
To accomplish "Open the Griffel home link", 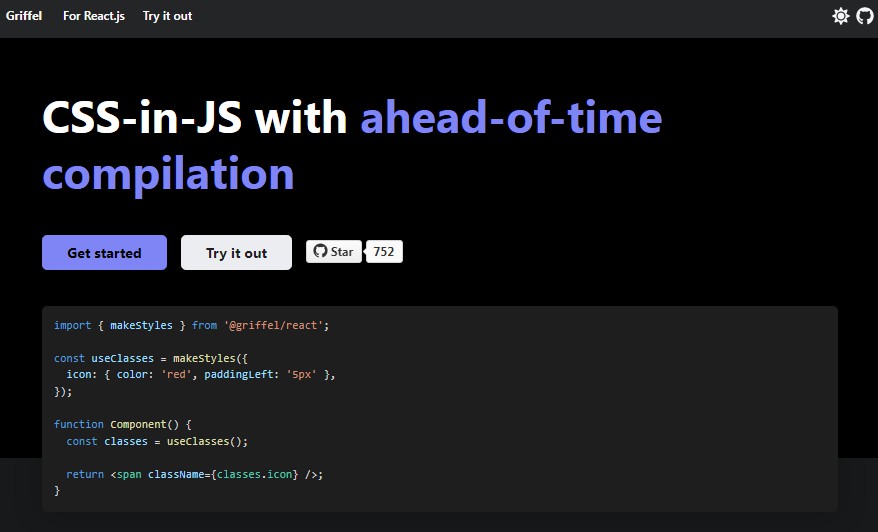I will pos(24,16).
